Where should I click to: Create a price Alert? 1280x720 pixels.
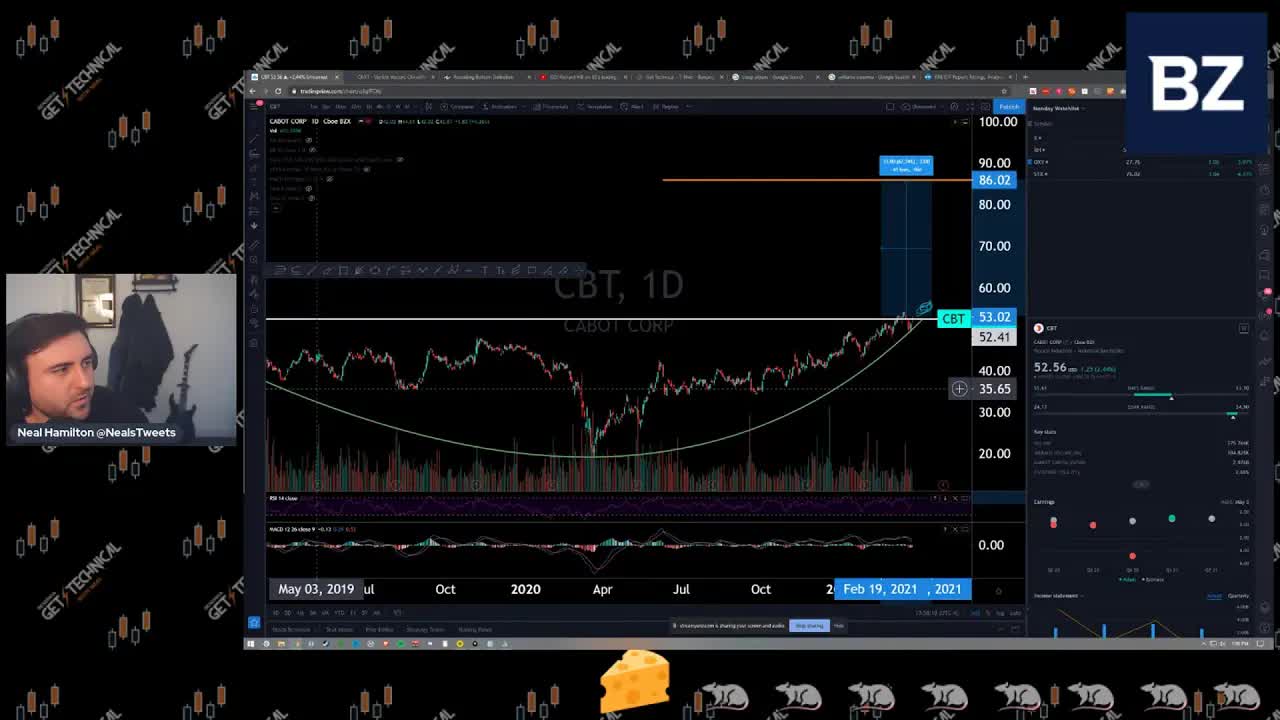634,107
